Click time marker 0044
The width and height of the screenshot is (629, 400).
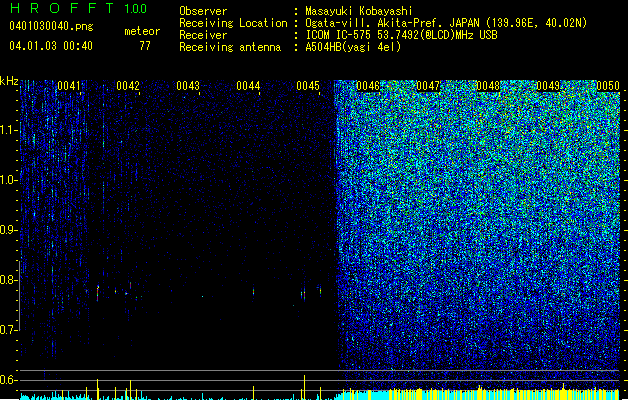[x=248, y=86]
